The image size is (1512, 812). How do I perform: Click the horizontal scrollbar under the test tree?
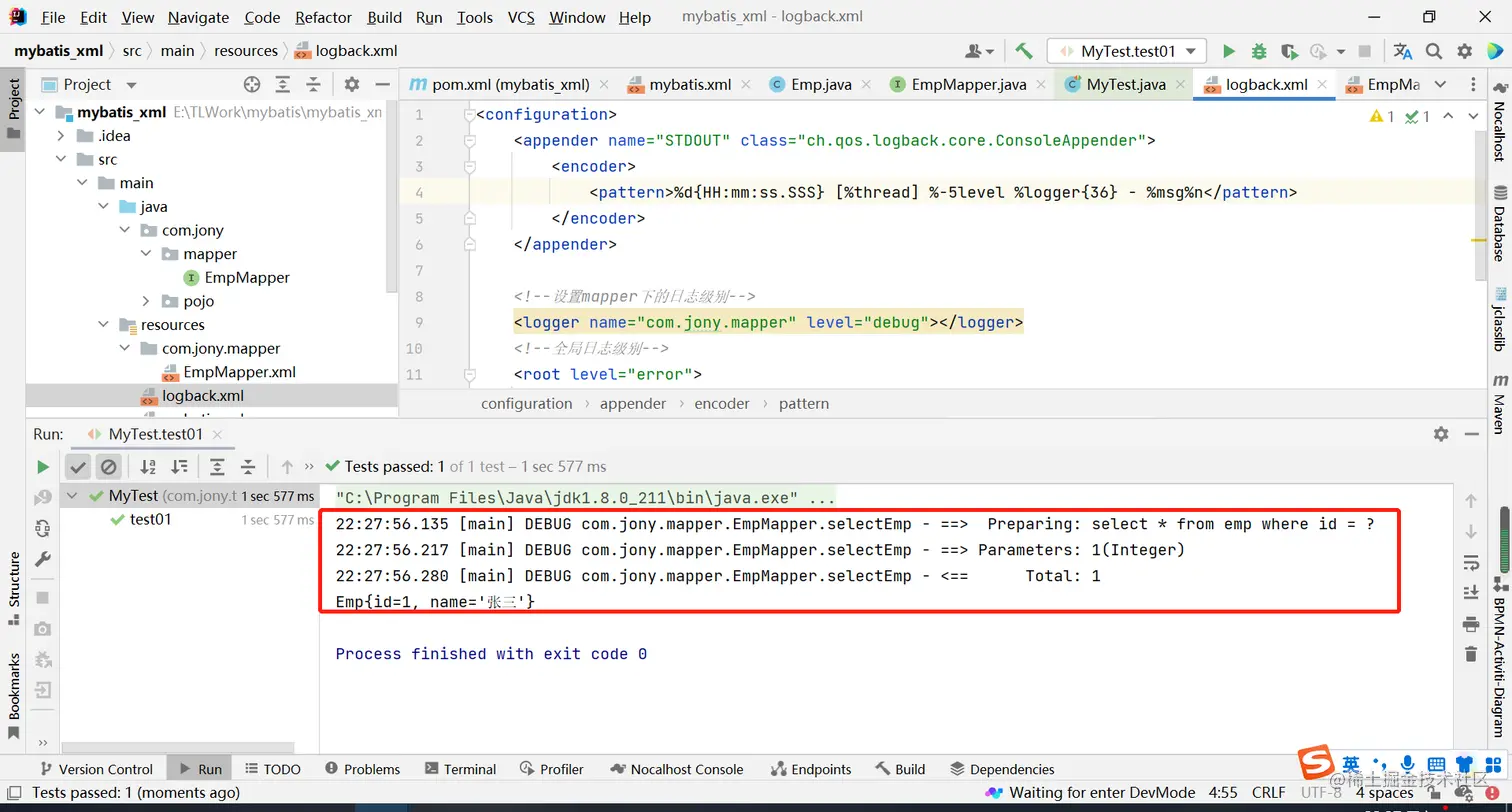[177, 747]
